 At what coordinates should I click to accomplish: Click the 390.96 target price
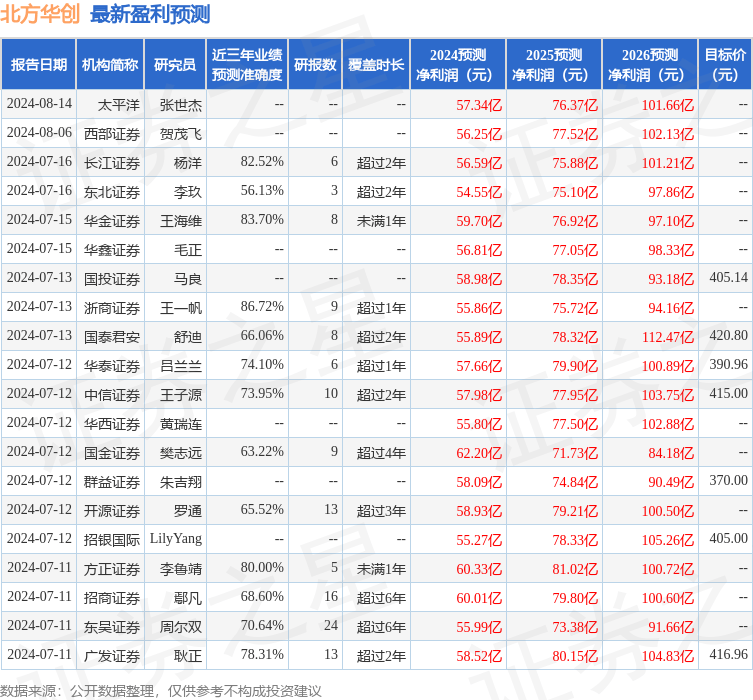729,365
